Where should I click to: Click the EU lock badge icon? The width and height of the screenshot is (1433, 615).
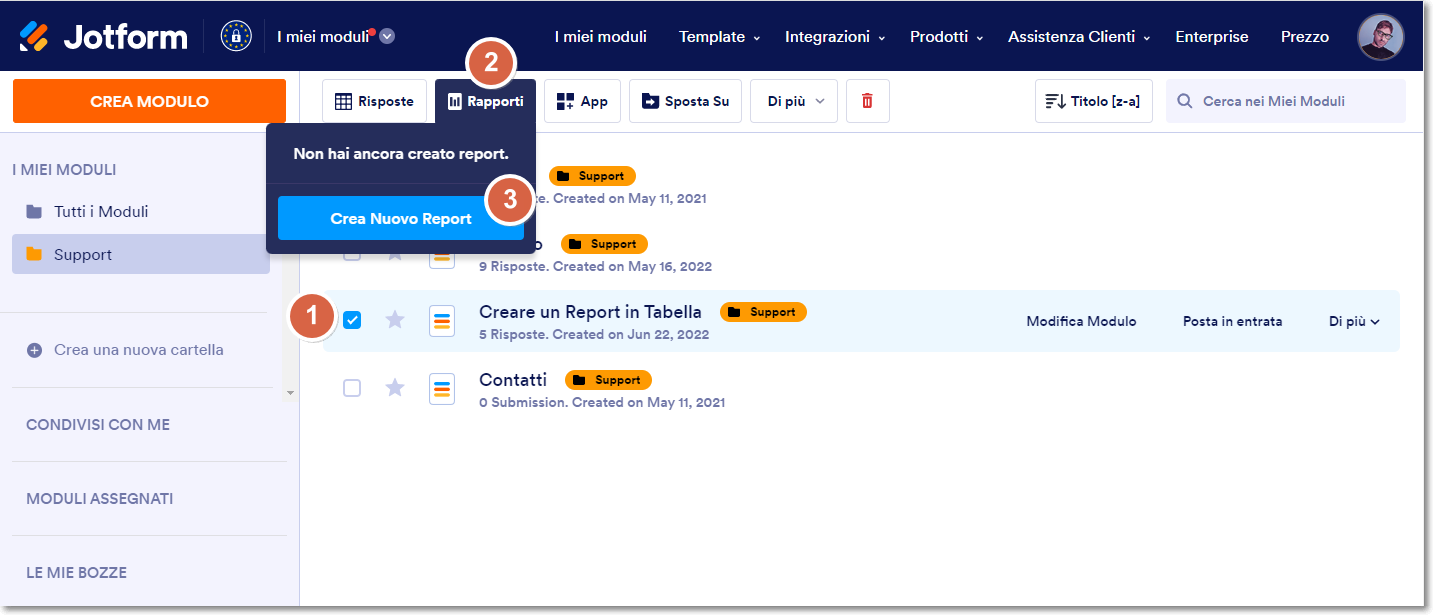[x=236, y=36]
